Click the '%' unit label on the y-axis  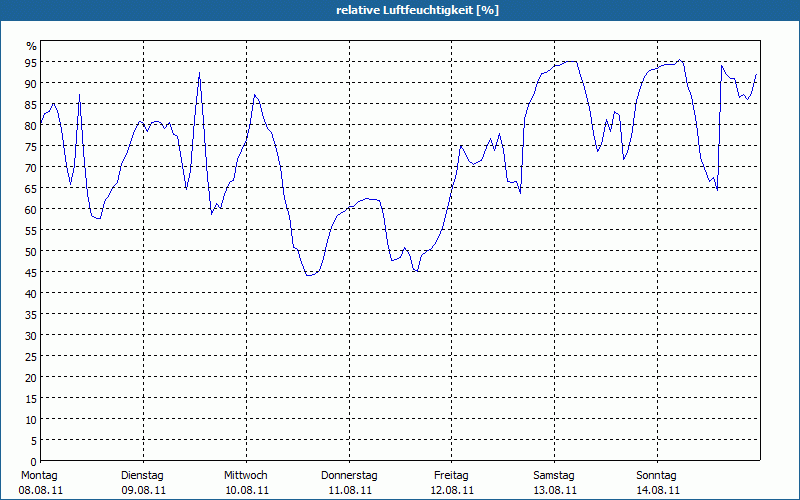click(32, 46)
